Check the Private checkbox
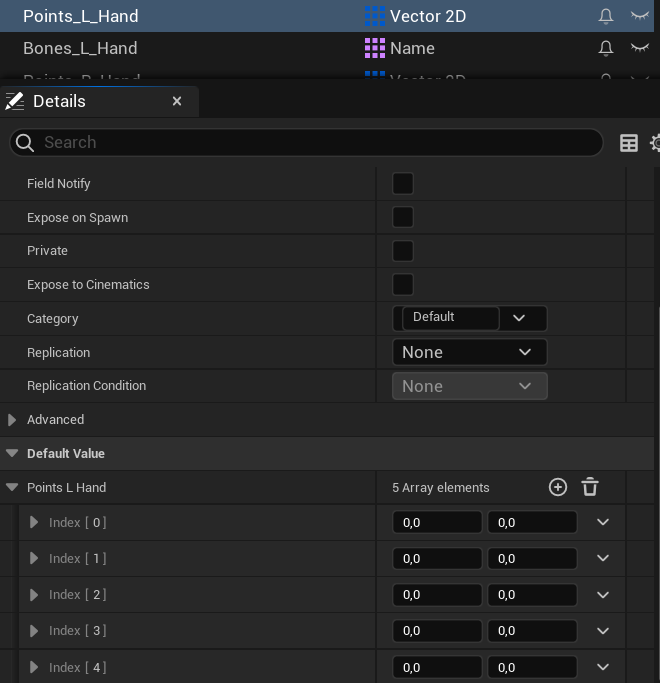Viewport: 660px width, 683px height. (403, 251)
